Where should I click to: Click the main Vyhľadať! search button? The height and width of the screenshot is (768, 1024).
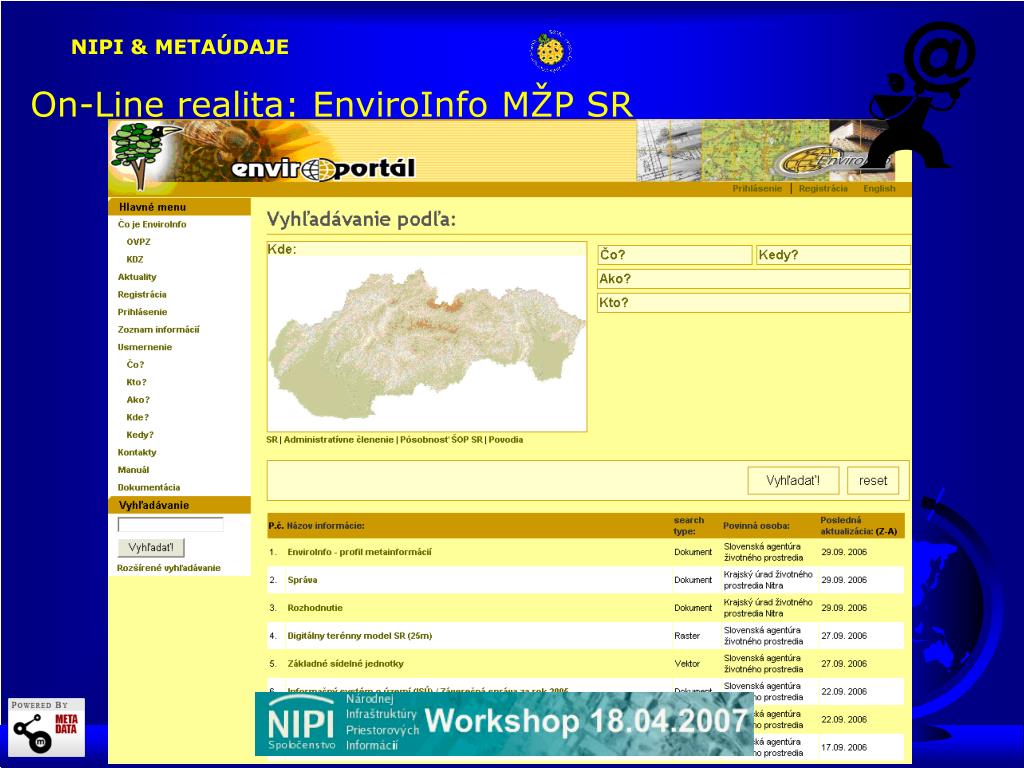coord(793,481)
